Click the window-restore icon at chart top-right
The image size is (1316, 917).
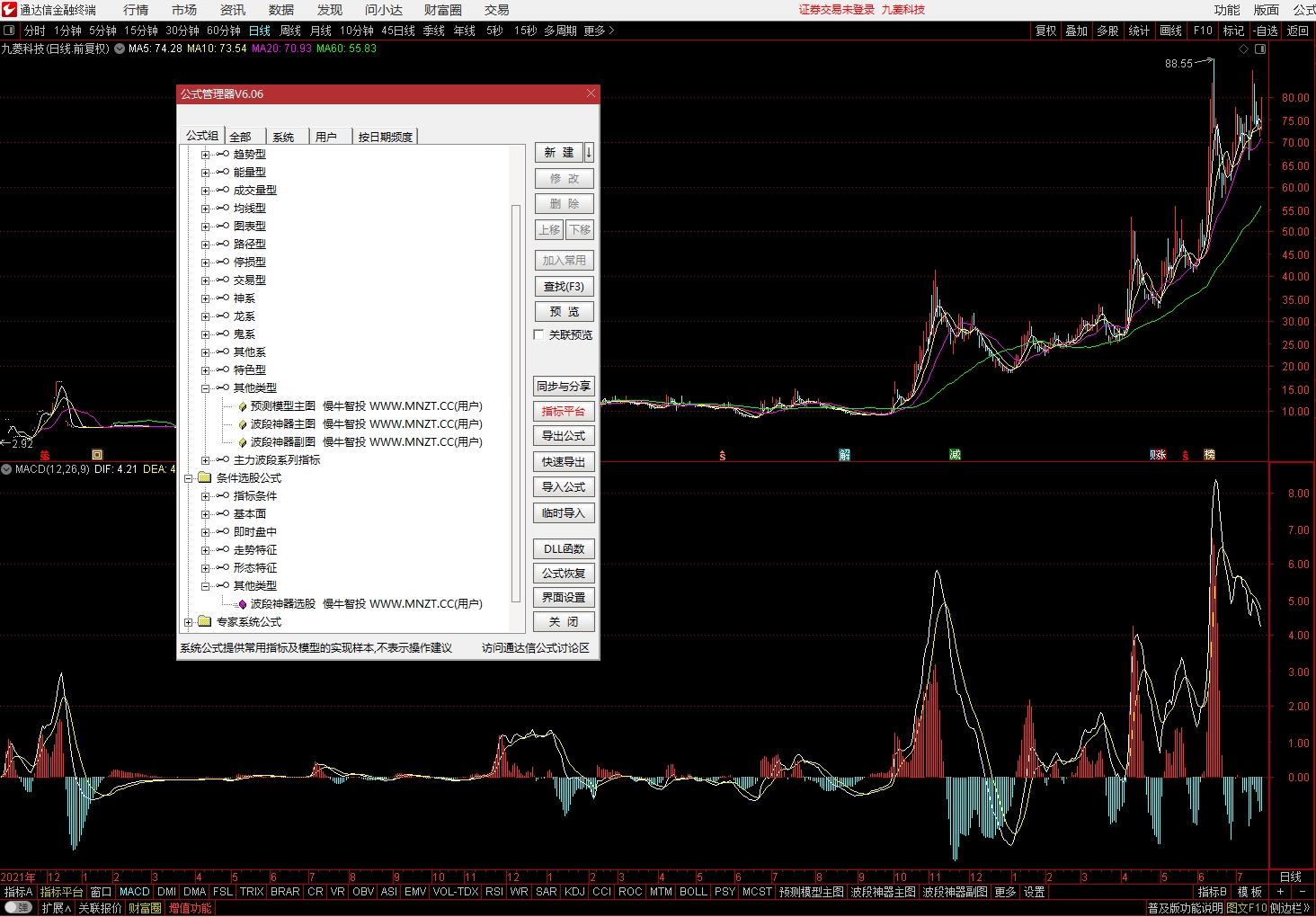point(1260,49)
